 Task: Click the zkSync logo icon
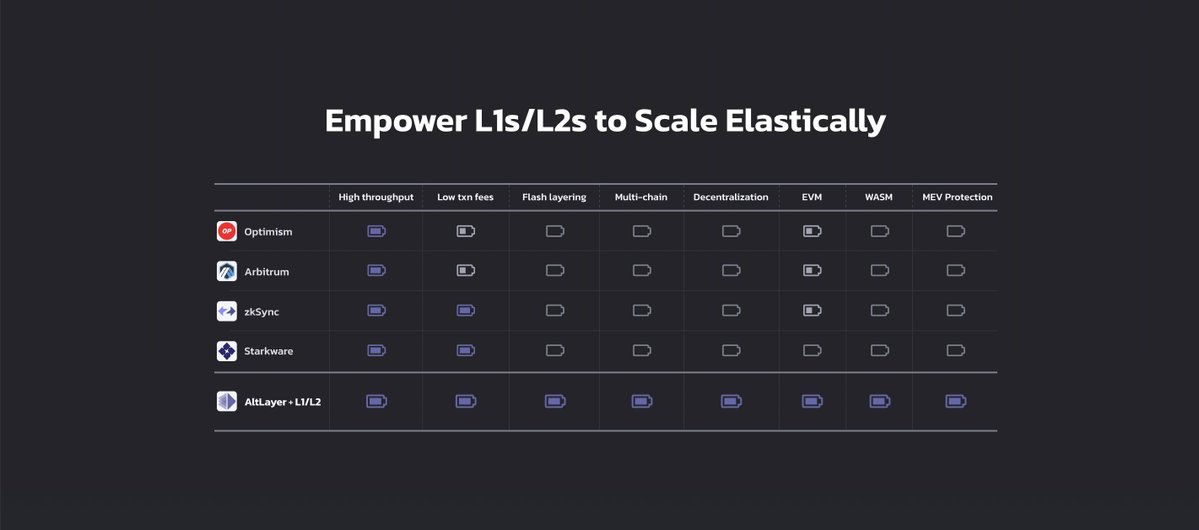(226, 311)
